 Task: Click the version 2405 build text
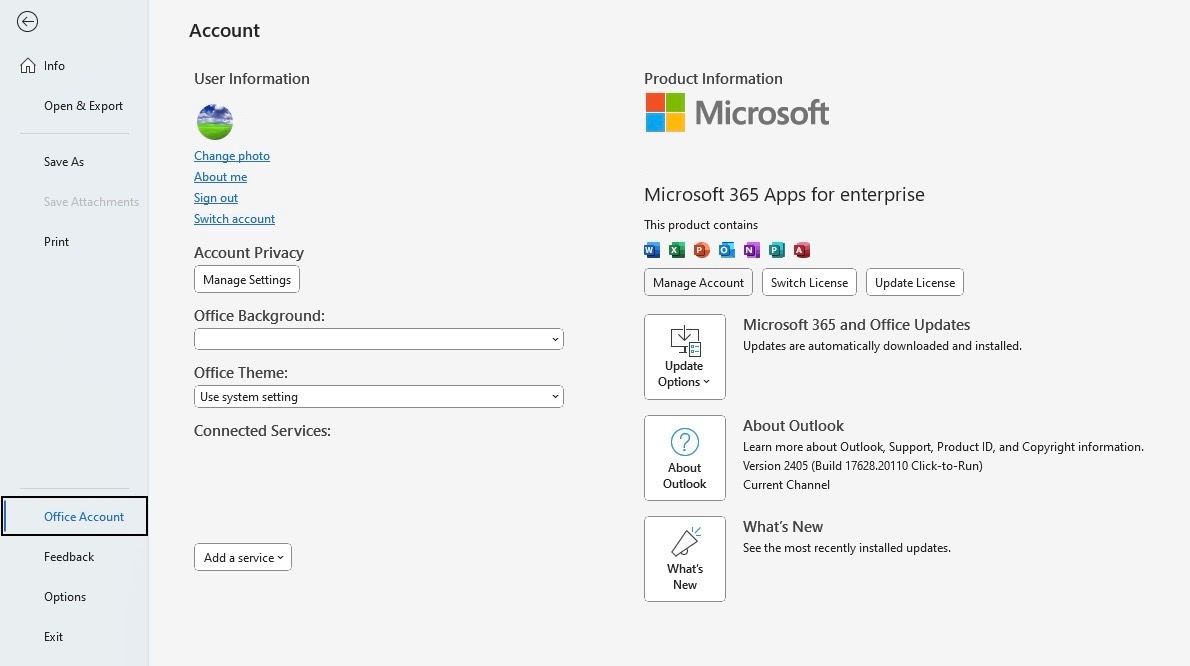[x=862, y=466]
